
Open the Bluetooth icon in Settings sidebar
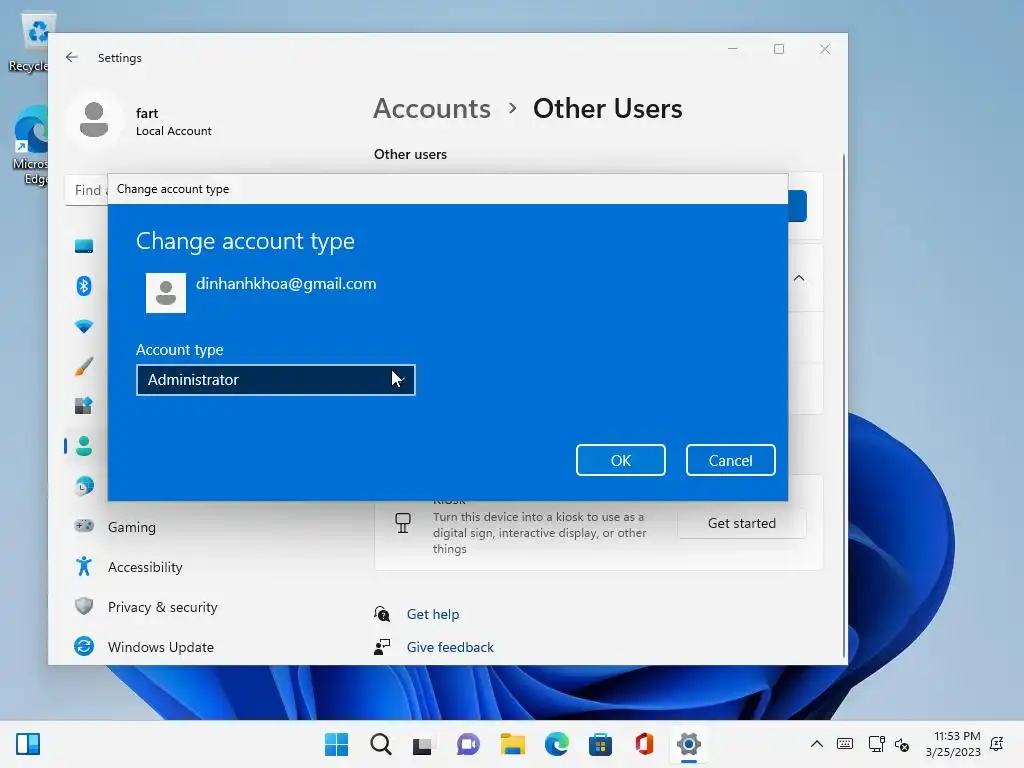tap(84, 286)
